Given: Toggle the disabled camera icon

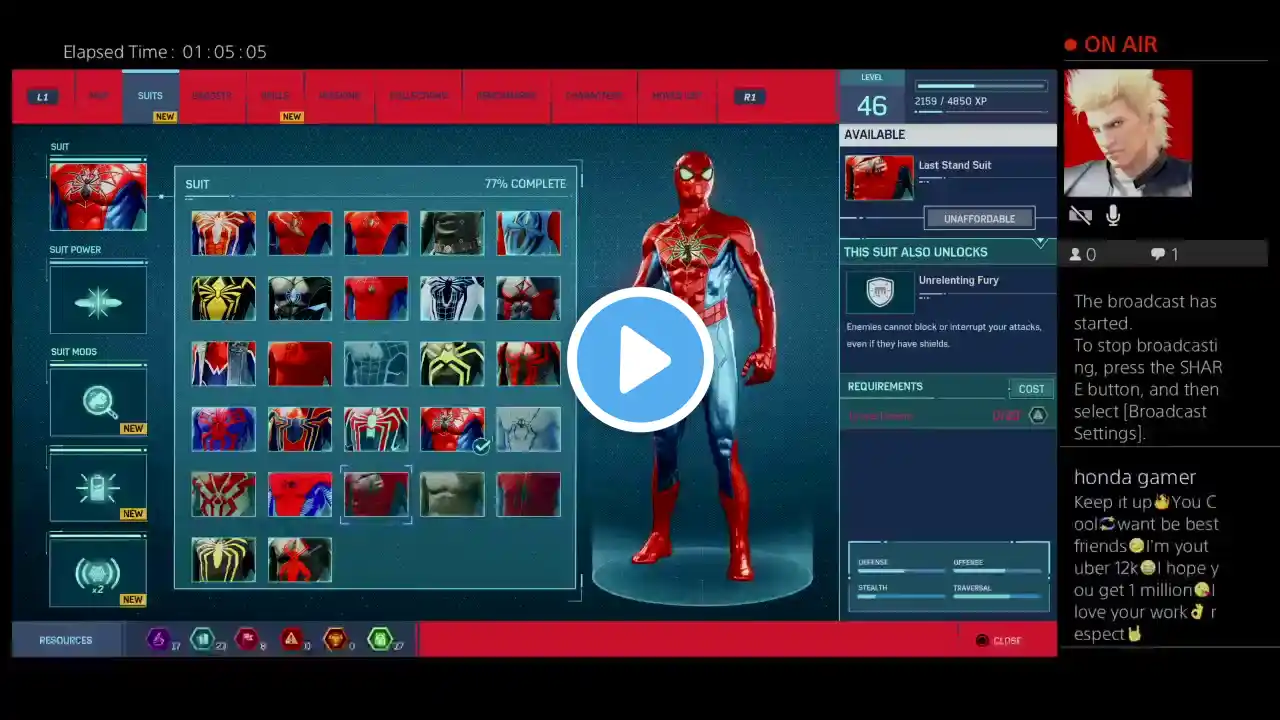Looking at the screenshot, I should (x=1080, y=216).
